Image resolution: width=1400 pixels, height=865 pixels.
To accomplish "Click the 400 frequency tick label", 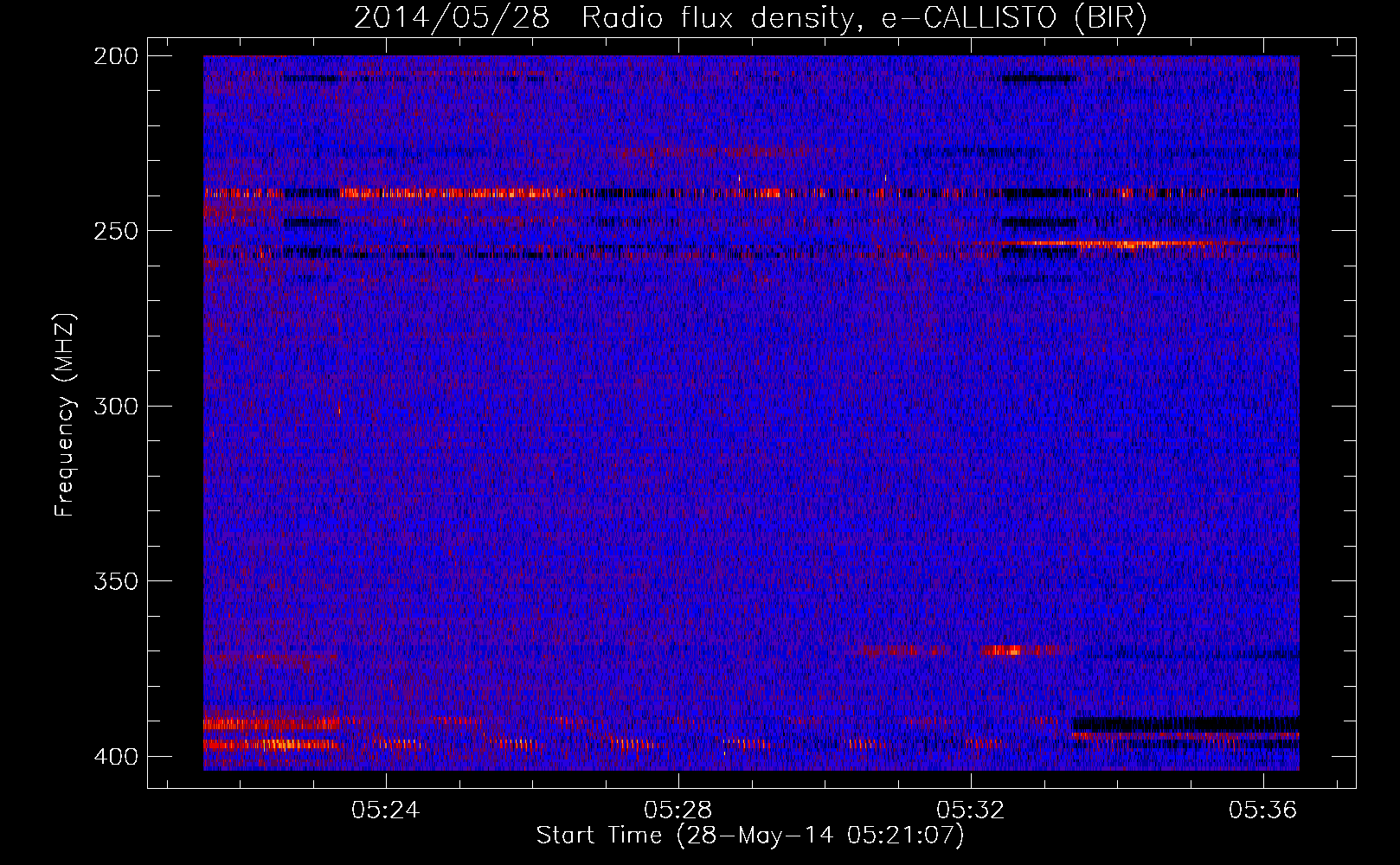I will [116, 757].
